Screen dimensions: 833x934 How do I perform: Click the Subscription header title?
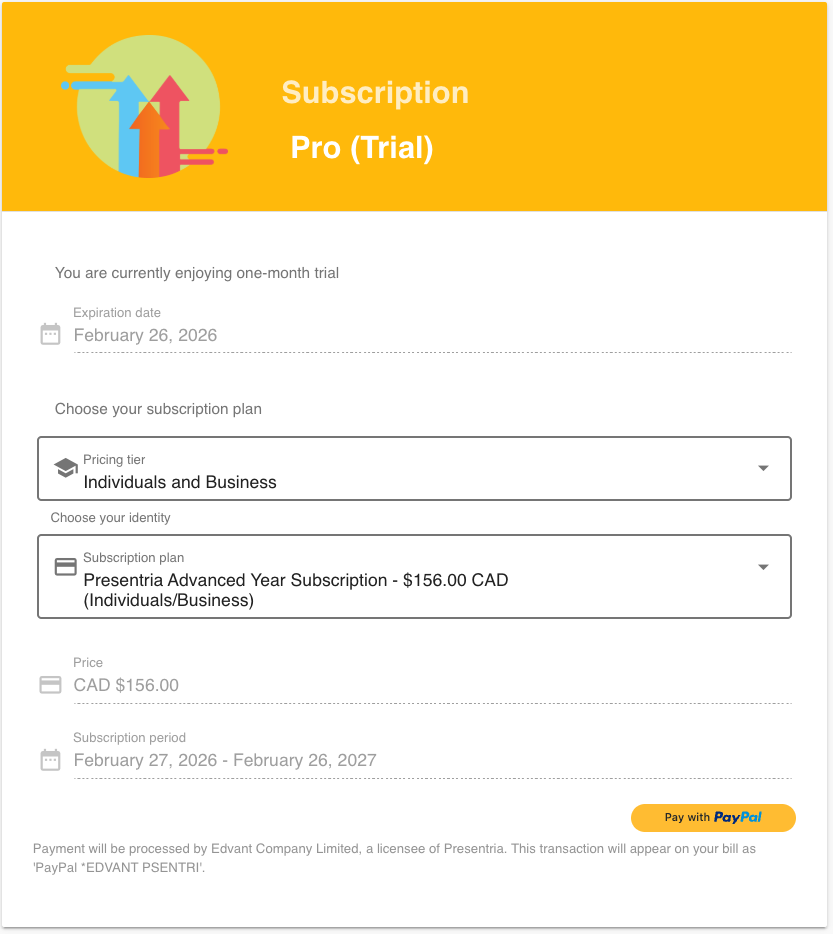[375, 93]
